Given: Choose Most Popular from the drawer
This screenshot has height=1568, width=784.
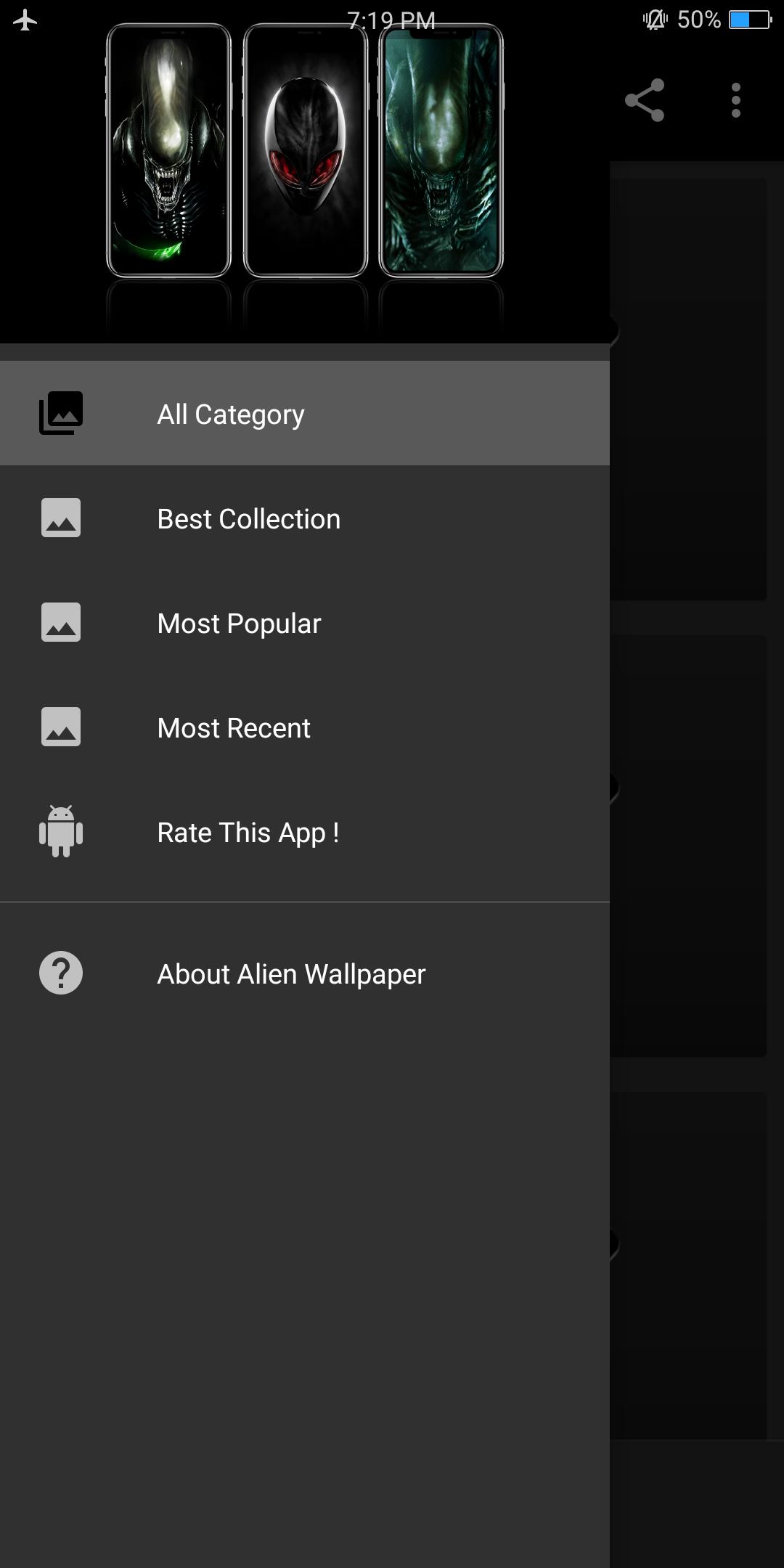Looking at the screenshot, I should point(305,622).
